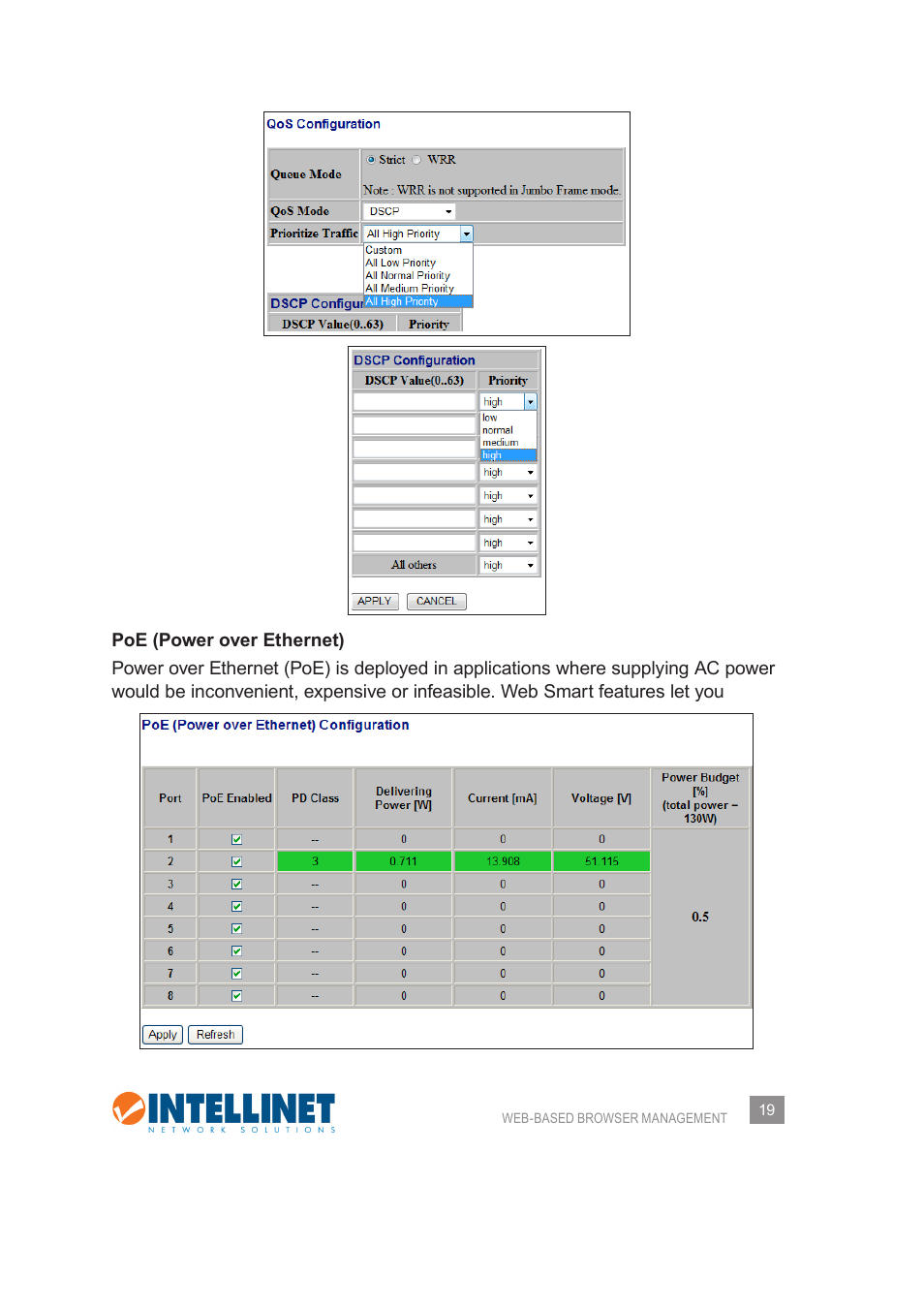Click the Port column header
This screenshot has width=924, height=1308.
170,798
